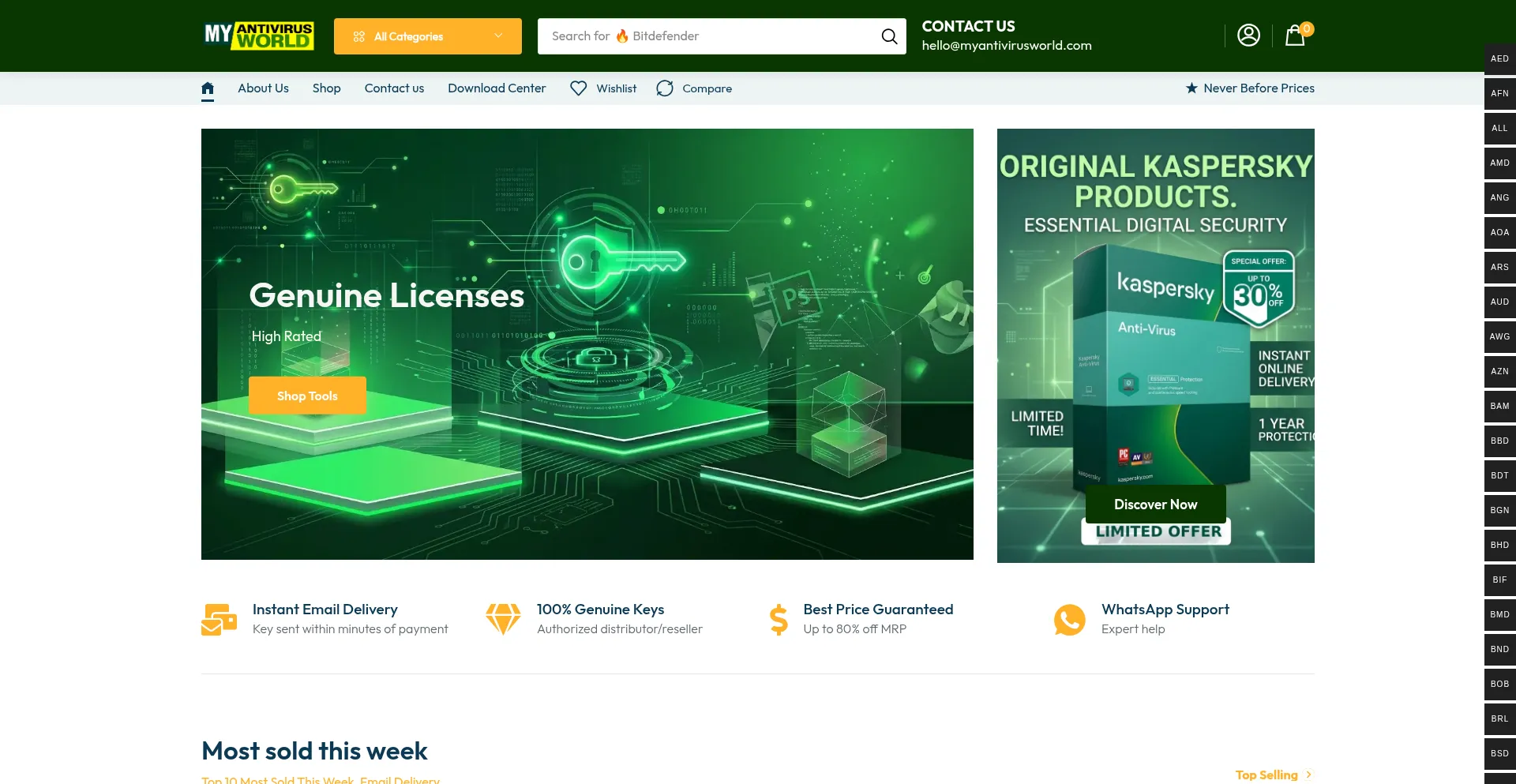Image resolution: width=1516 pixels, height=784 pixels.
Task: Choose AWG currency
Action: [1499, 336]
